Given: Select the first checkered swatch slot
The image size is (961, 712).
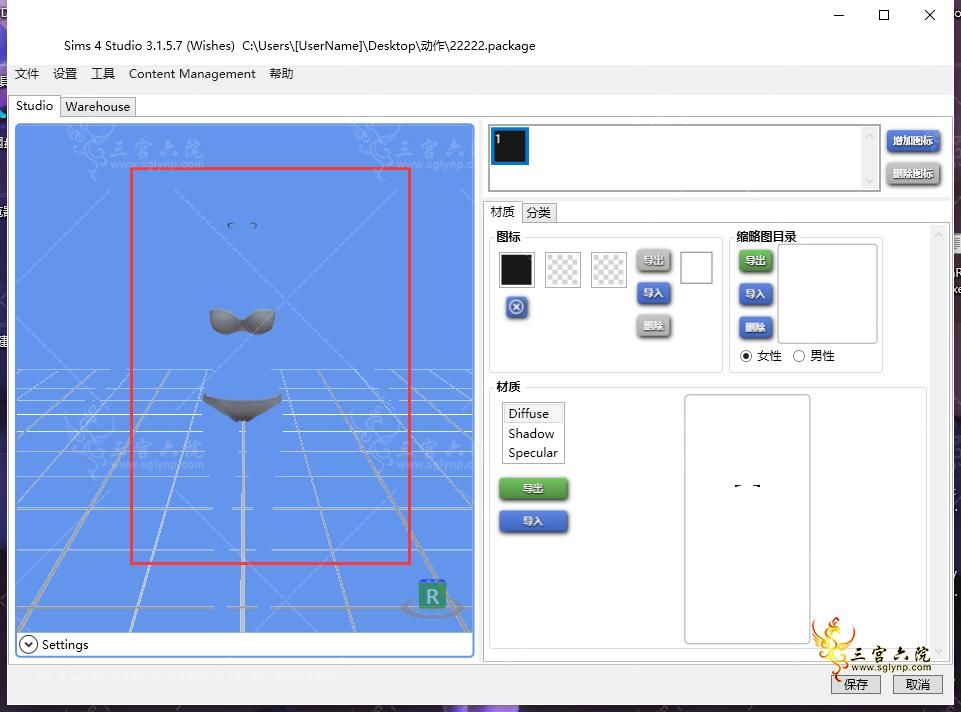Looking at the screenshot, I should pos(563,270).
